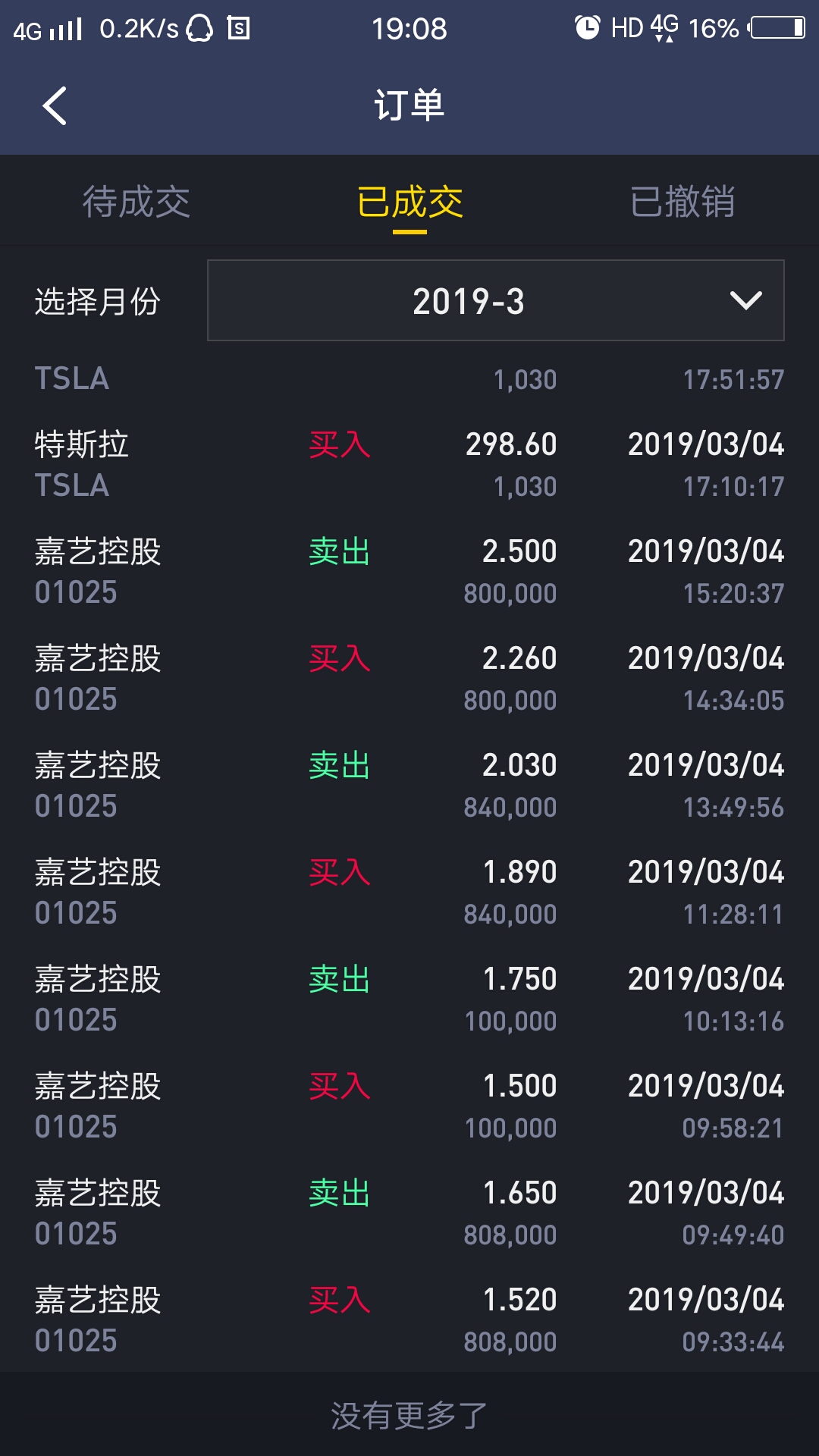Expand month selector chevron arrow
Viewport: 819px width, 1456px height.
(x=745, y=301)
